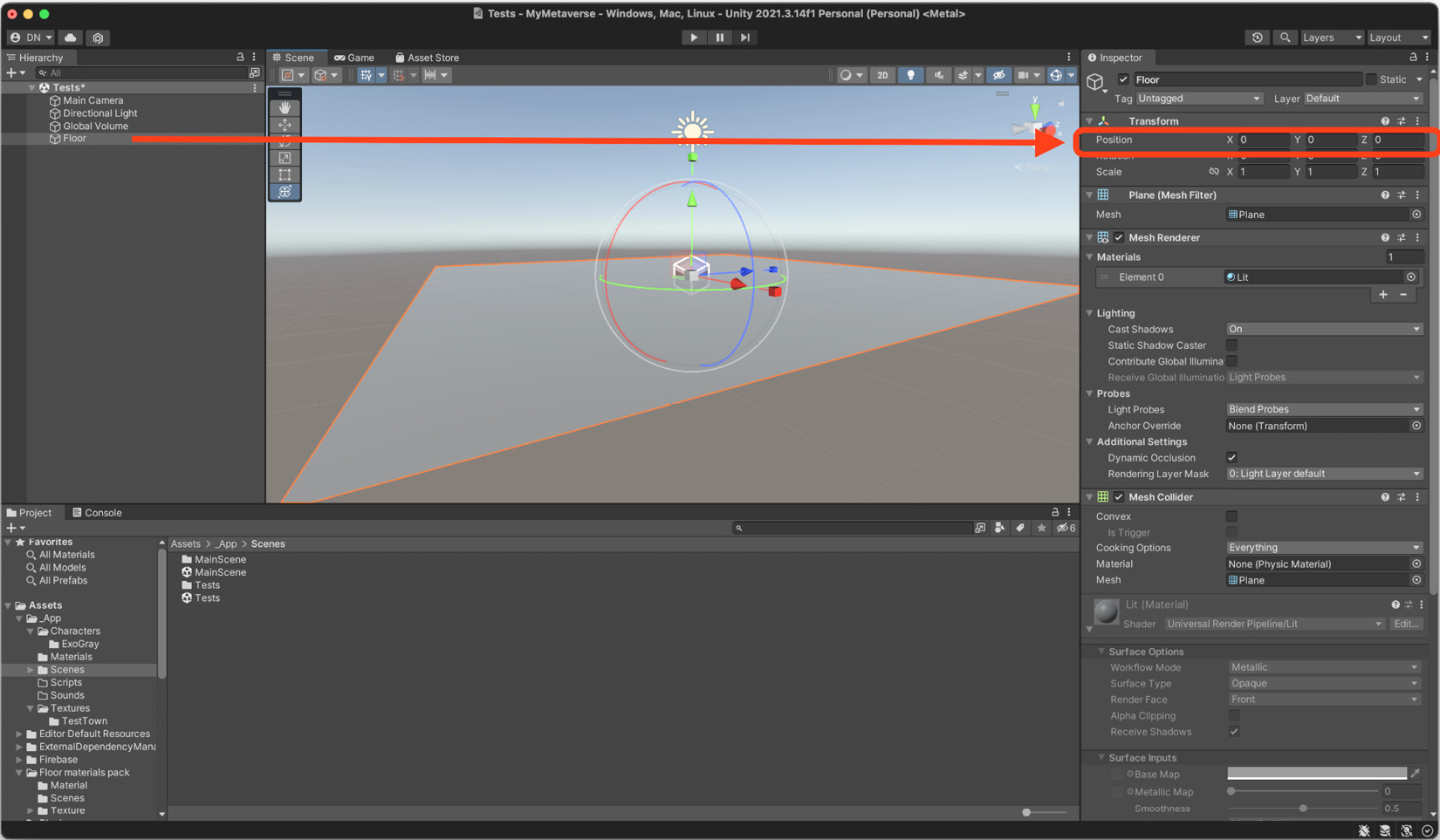Select the Rect tool in scene toolbar
The height and width of the screenshot is (840, 1440).
tap(285, 174)
